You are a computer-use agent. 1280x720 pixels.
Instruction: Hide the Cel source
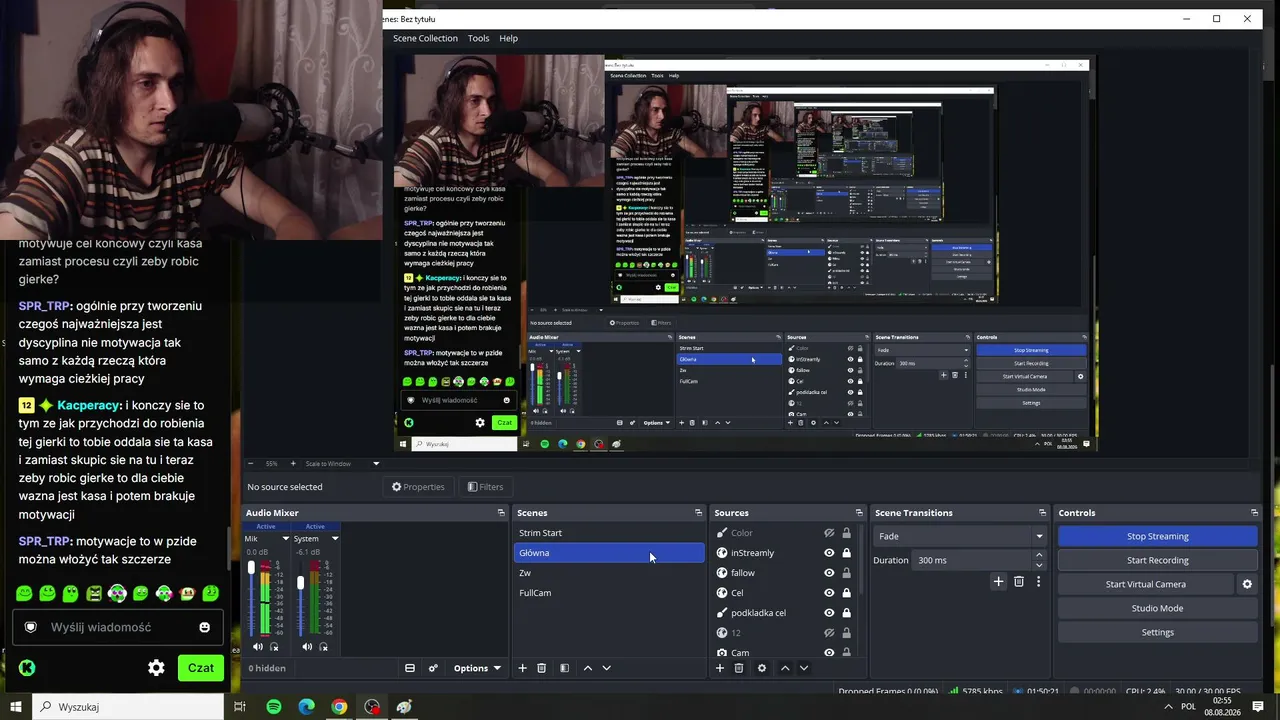829,593
